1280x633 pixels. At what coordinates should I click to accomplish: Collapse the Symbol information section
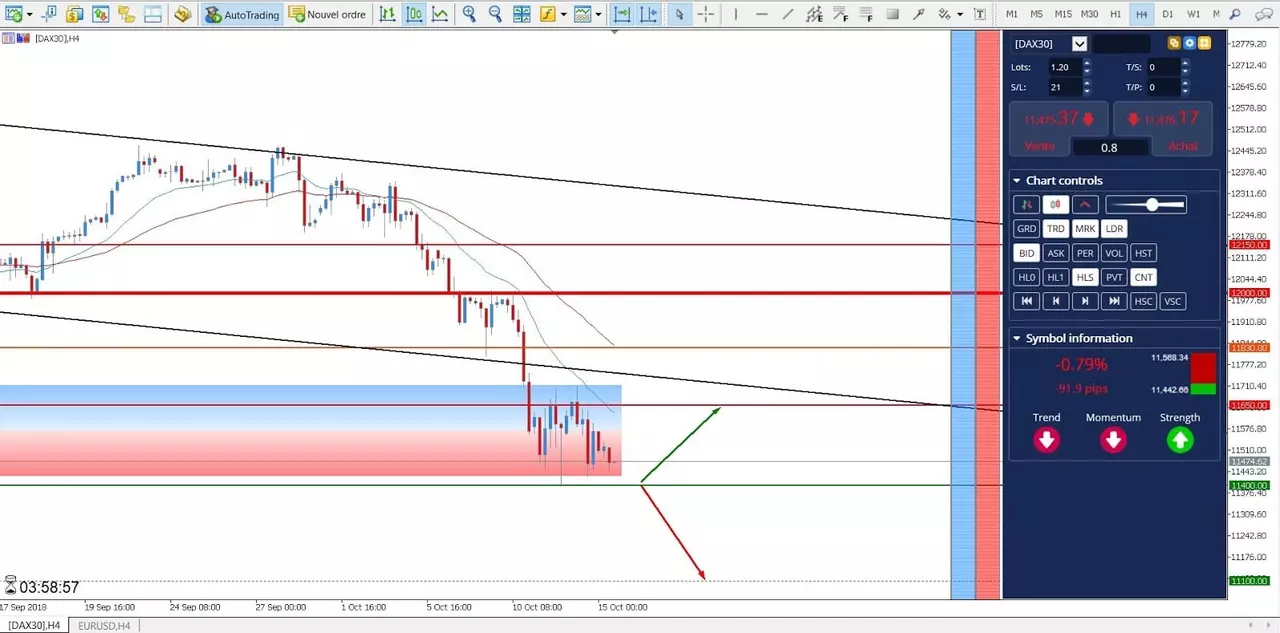[x=1016, y=339]
